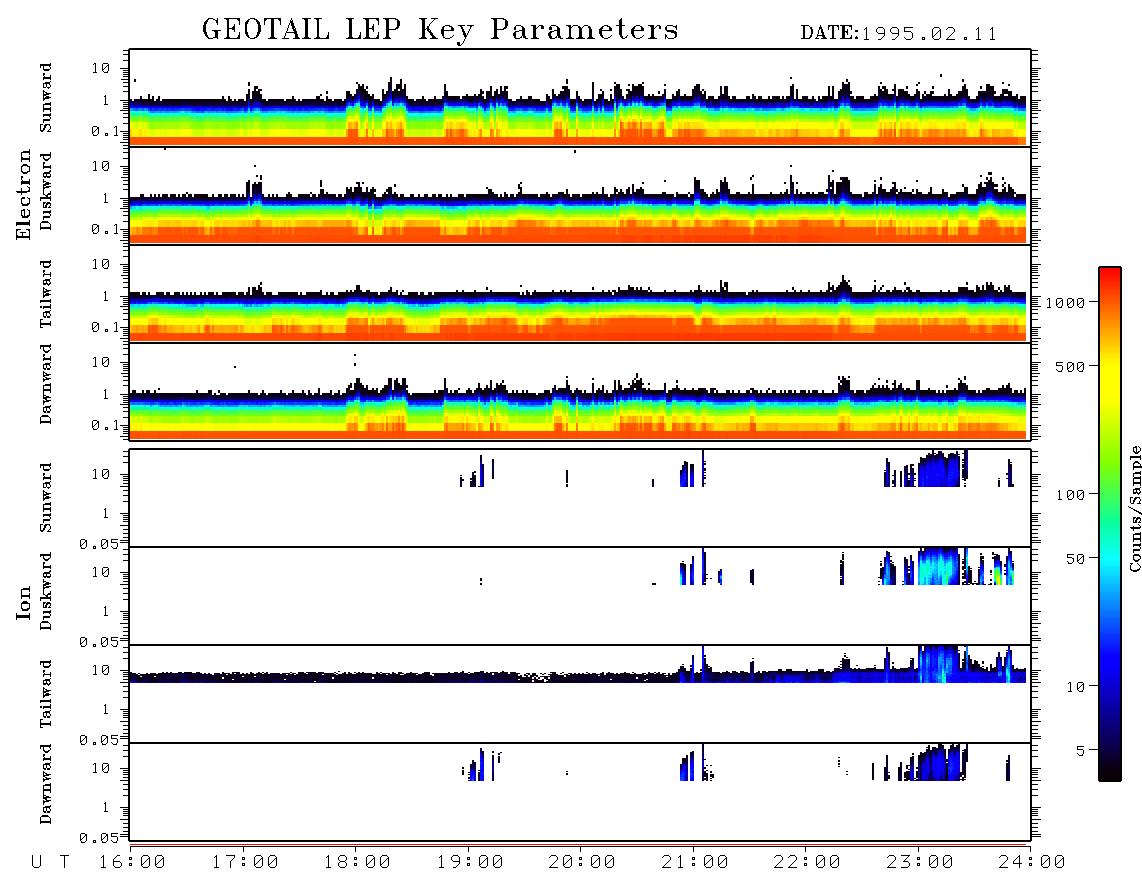Click the 1000 colorbar tick value
The height and width of the screenshot is (880, 1142).
tap(1066, 303)
